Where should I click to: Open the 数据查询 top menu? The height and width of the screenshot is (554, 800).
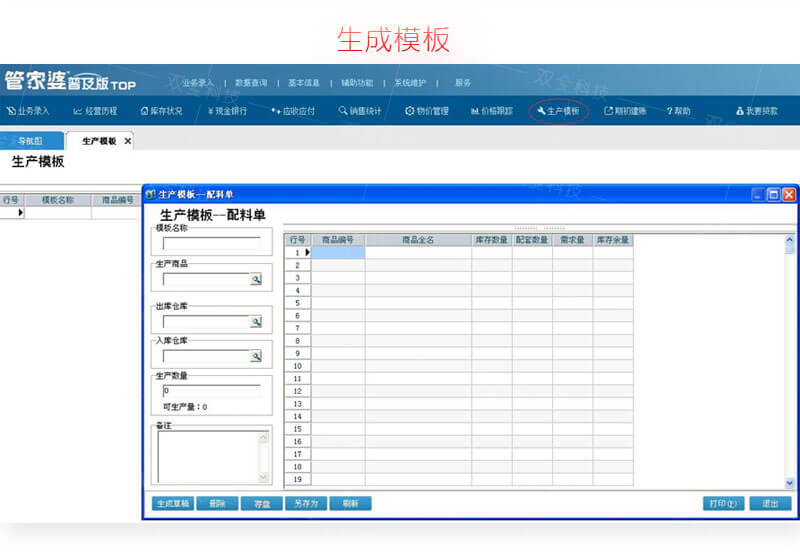pyautogui.click(x=251, y=83)
